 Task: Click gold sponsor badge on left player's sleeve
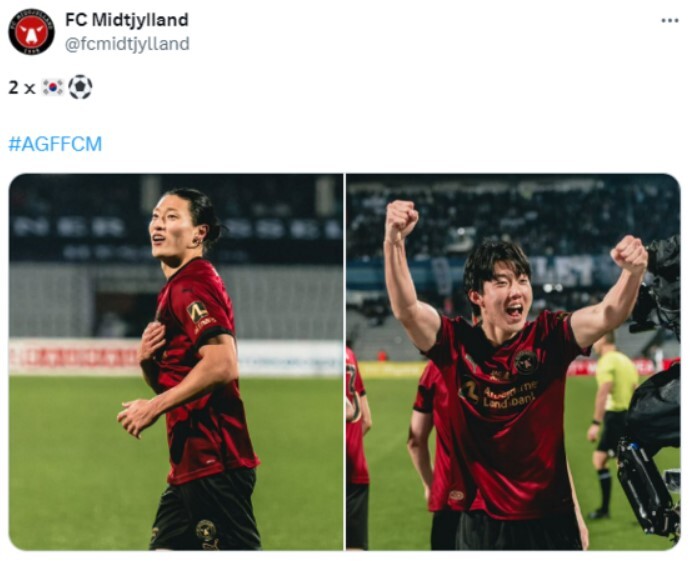199,313
